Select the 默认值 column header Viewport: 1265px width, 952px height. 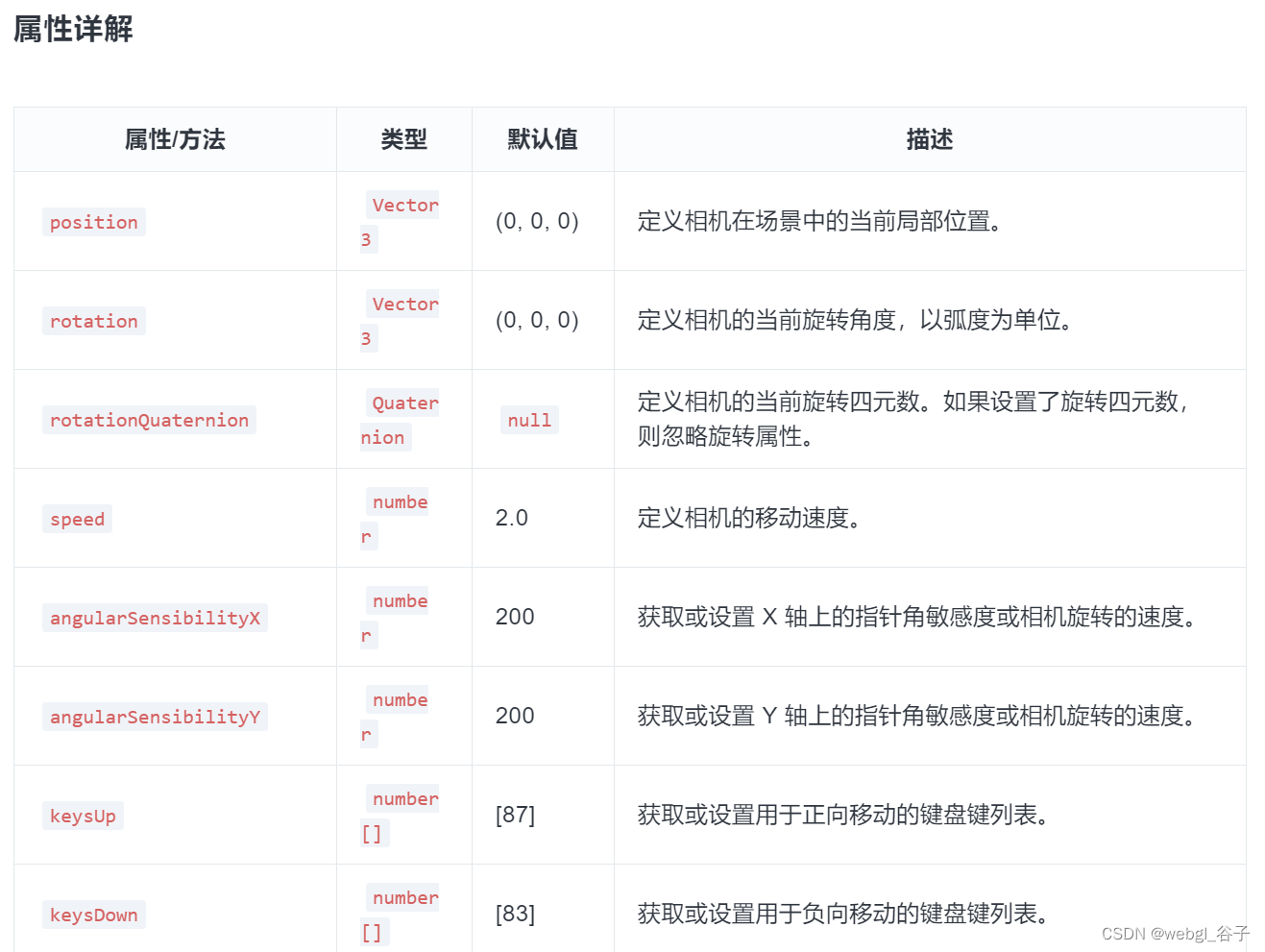543,139
